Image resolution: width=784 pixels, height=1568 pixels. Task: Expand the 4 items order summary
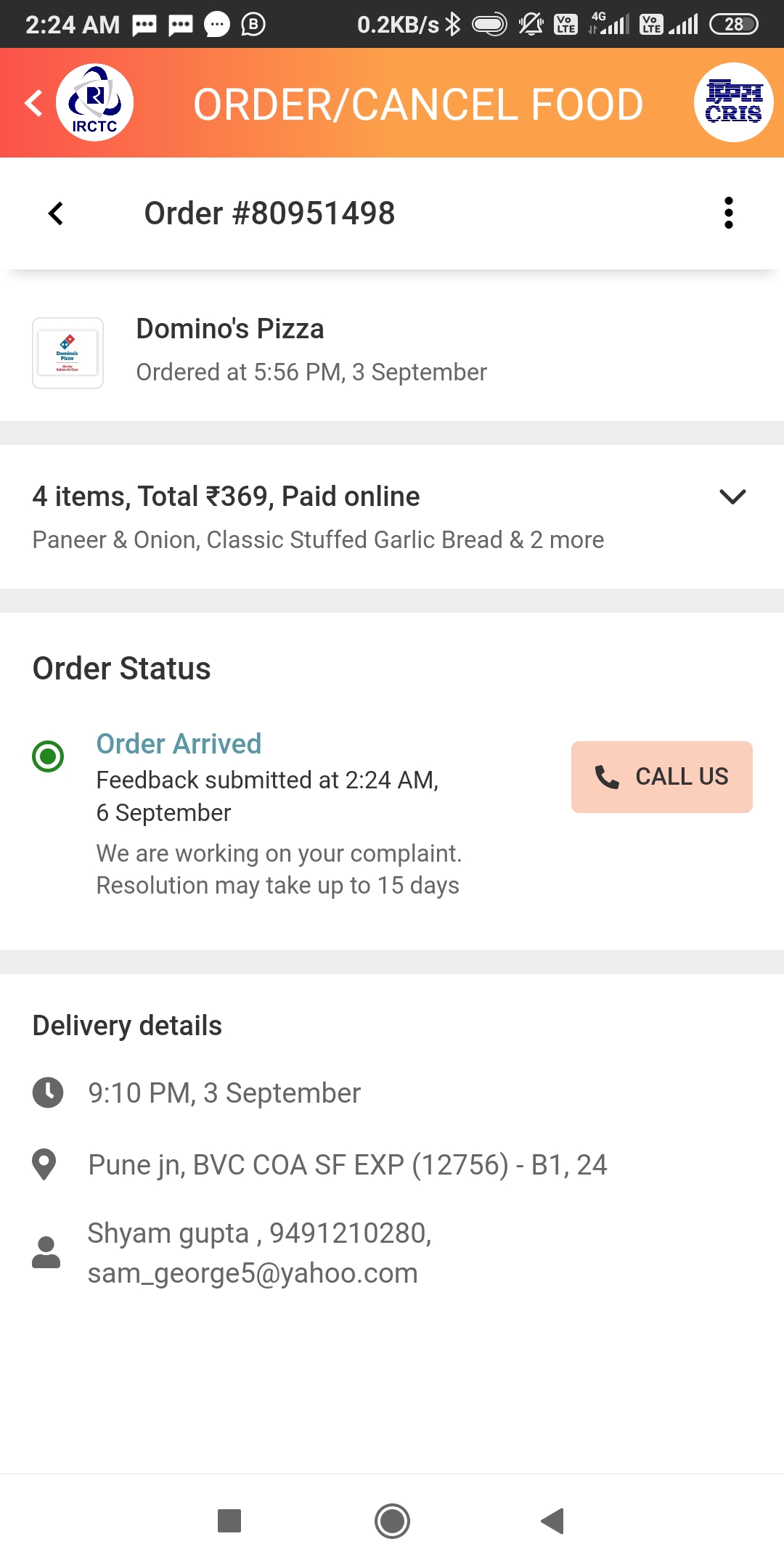[x=732, y=497]
